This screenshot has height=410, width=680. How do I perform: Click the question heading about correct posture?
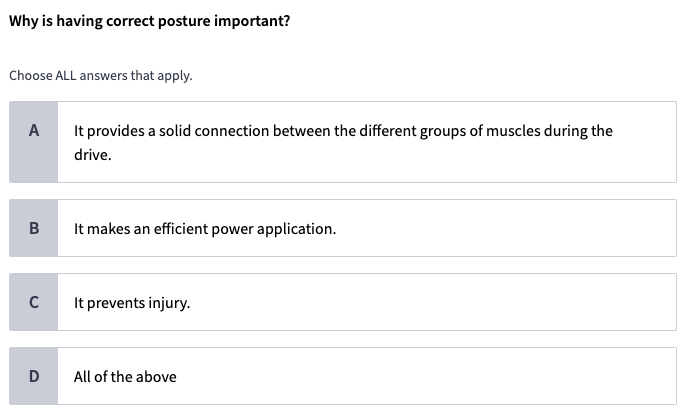150,21
